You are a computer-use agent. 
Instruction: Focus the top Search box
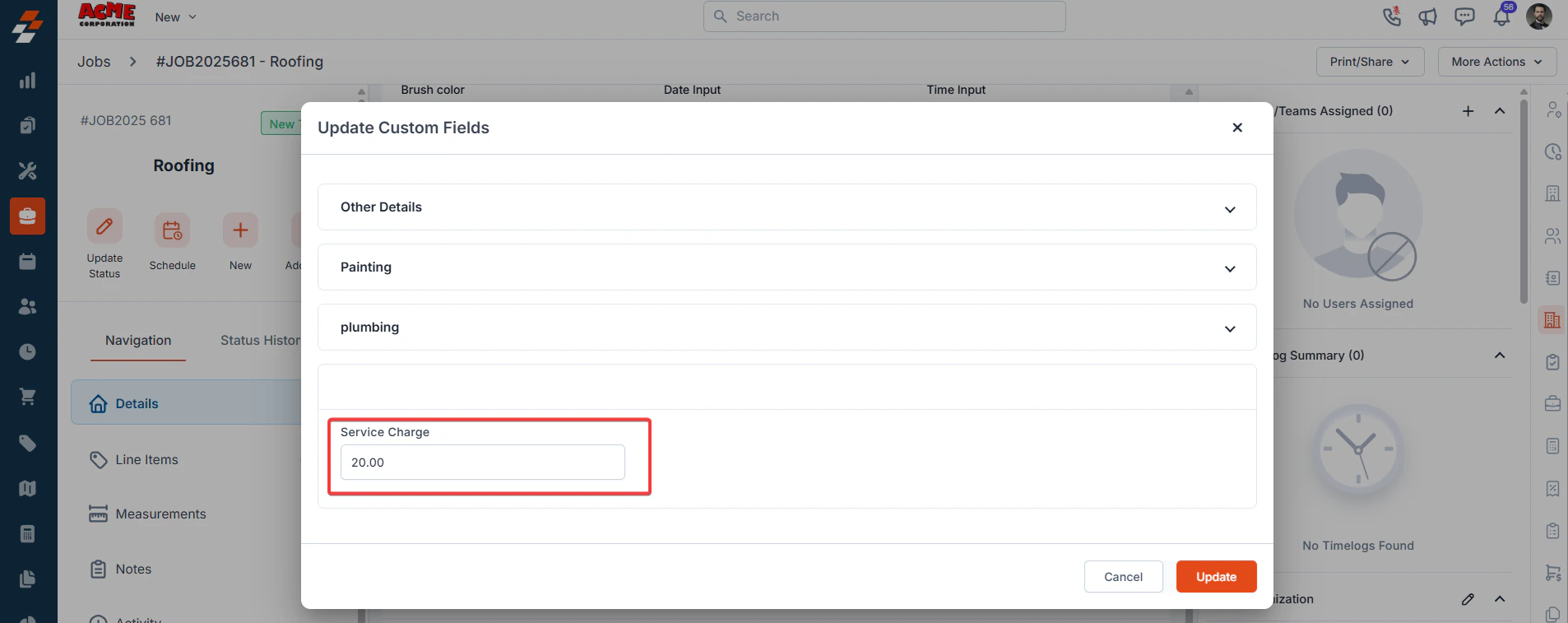[x=884, y=16]
